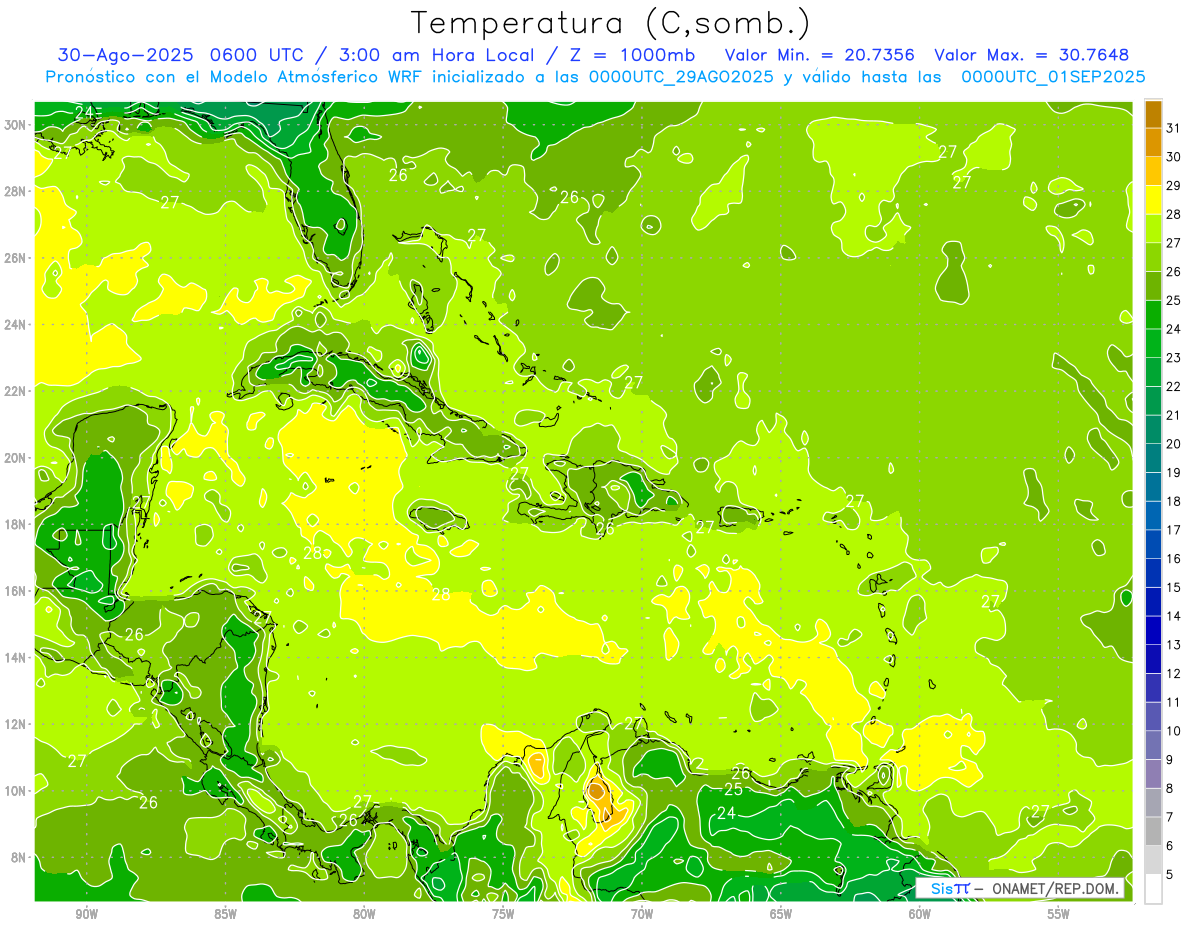Screen dimensions: 1200x927
Task: Click the color scale segment between 26 and 27
Action: coord(1153,258)
